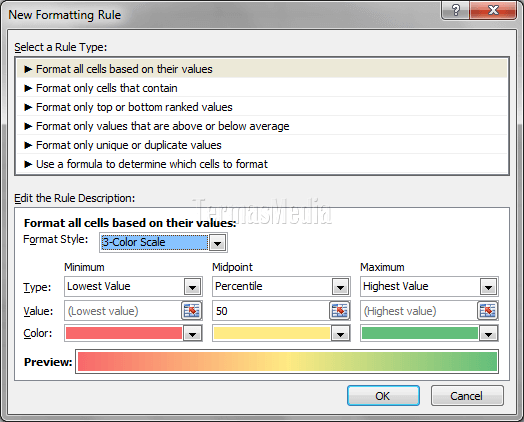Click the Midpoint value field containing 50
This screenshot has width=524, height=422.
[x=271, y=311]
